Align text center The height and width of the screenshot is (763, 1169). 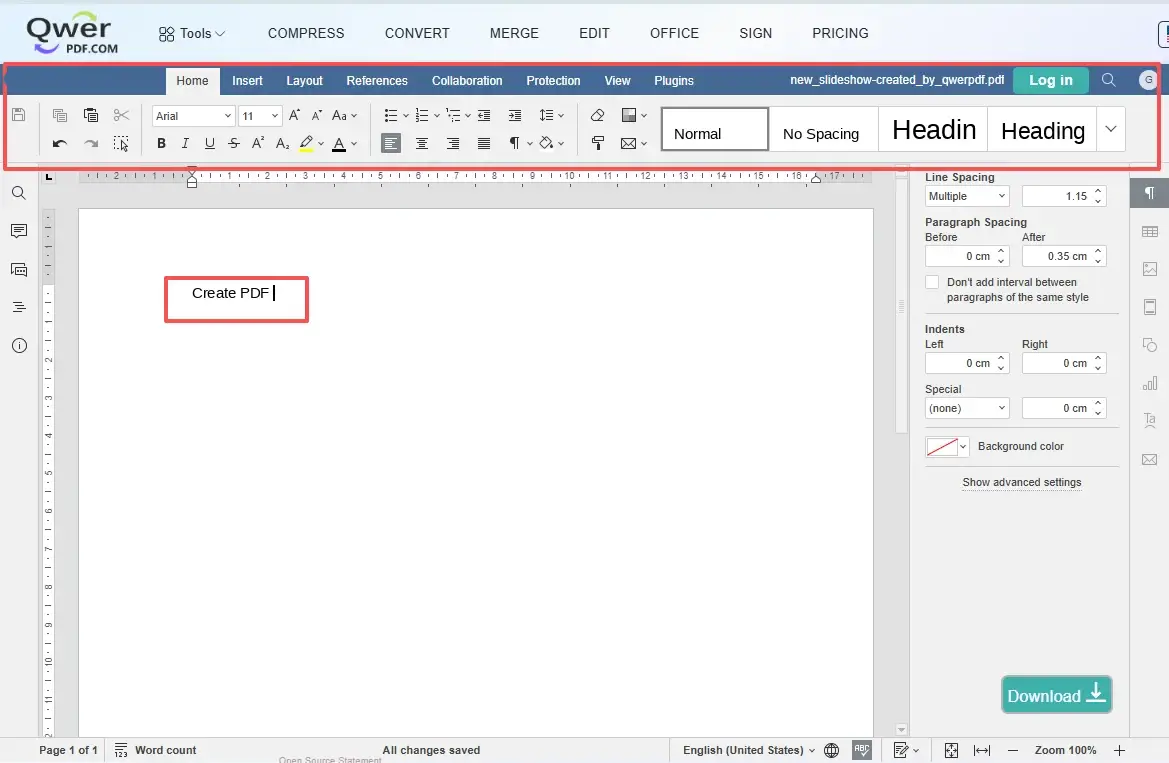click(x=422, y=143)
